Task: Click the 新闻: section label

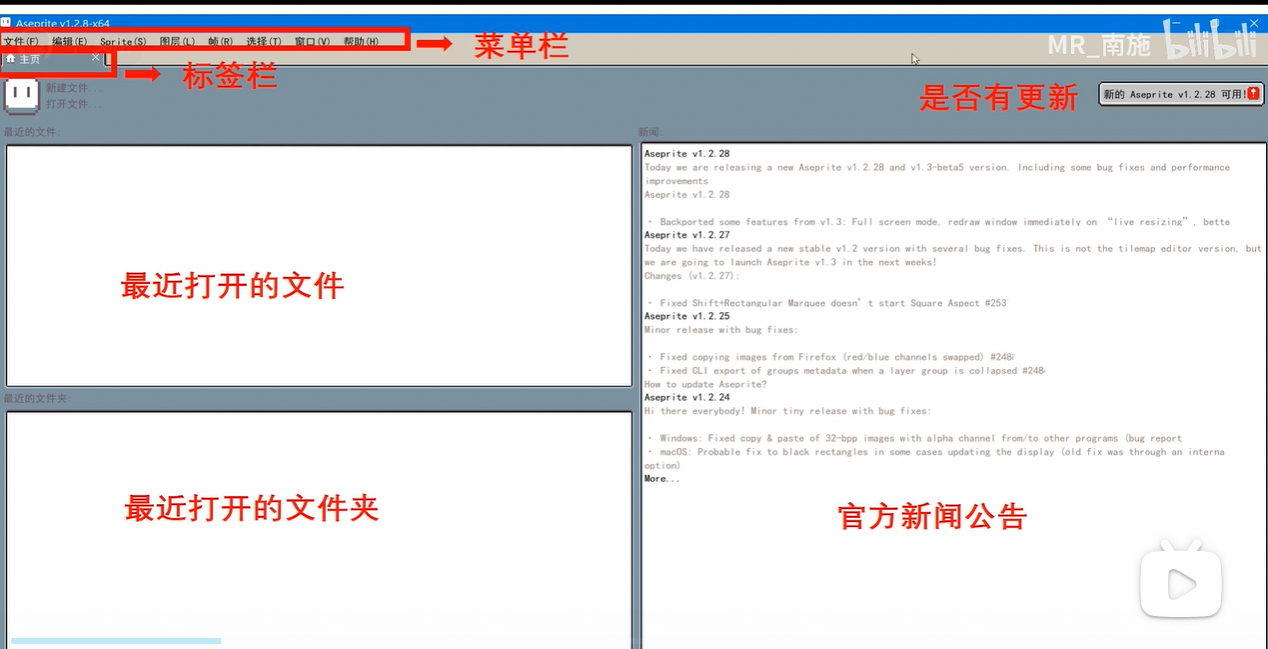Action: [x=650, y=132]
